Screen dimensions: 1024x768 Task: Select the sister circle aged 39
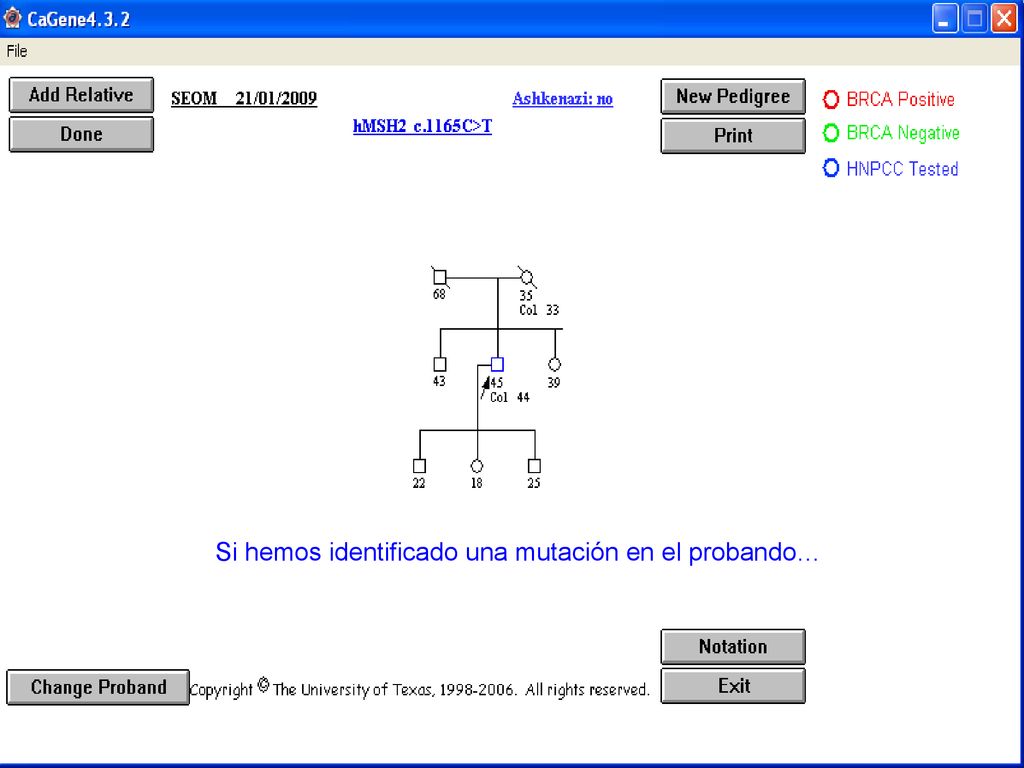click(x=554, y=364)
